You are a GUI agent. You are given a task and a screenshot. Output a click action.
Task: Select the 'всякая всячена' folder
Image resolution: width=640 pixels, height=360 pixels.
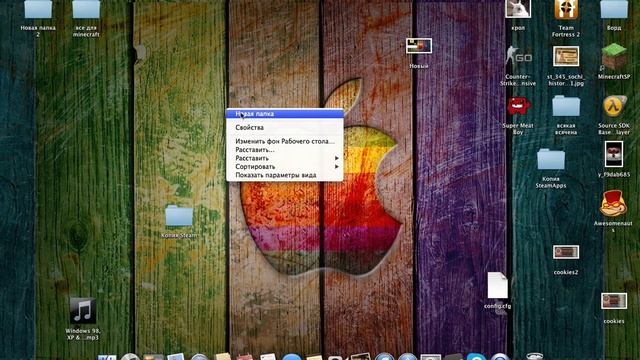[x=566, y=106]
